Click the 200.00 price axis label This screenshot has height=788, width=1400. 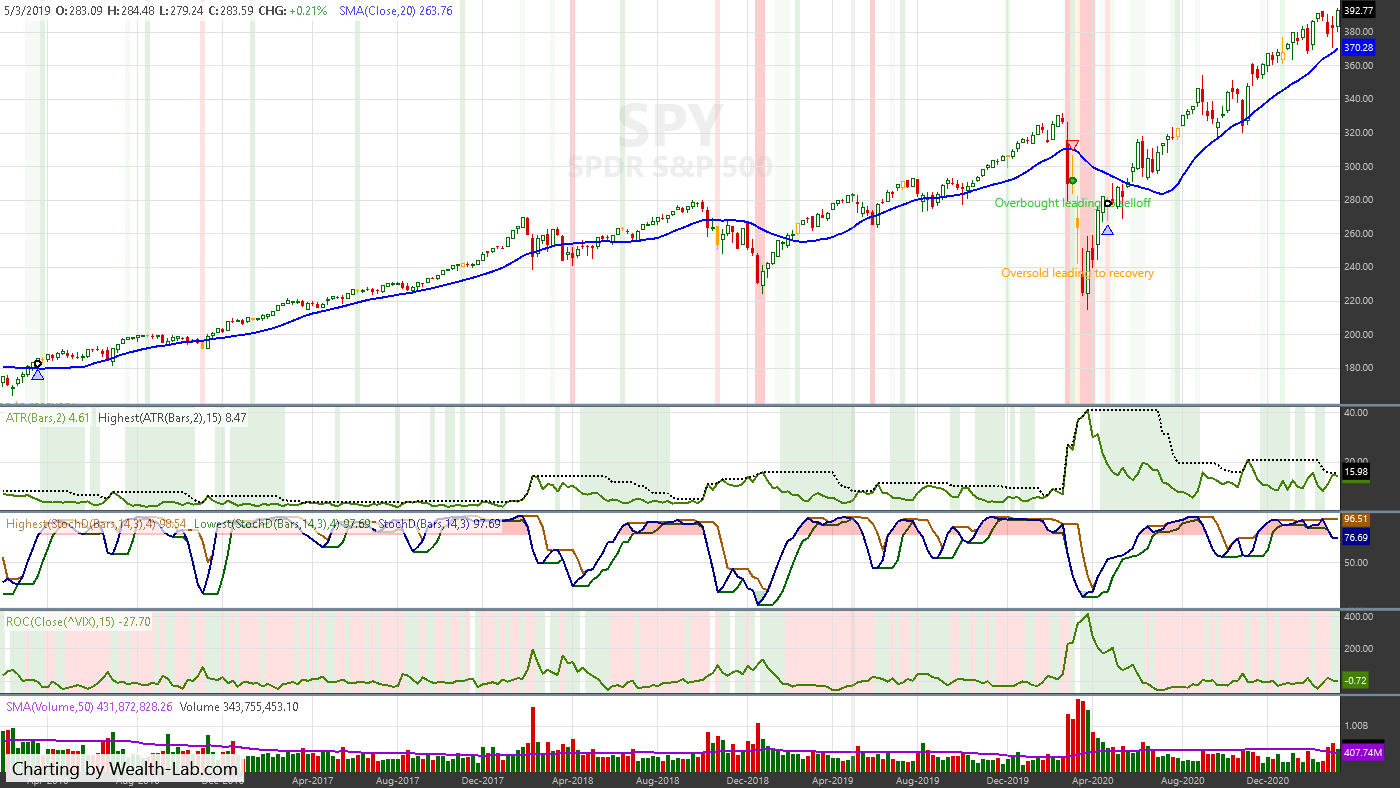click(1359, 334)
